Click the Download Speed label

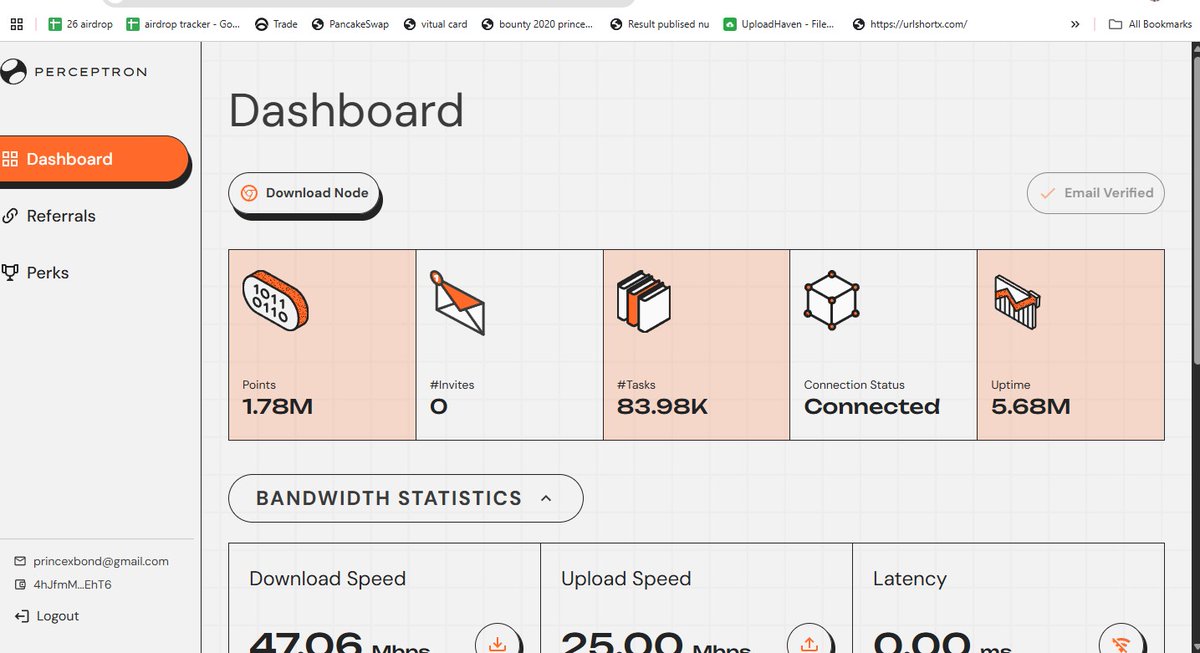click(327, 579)
